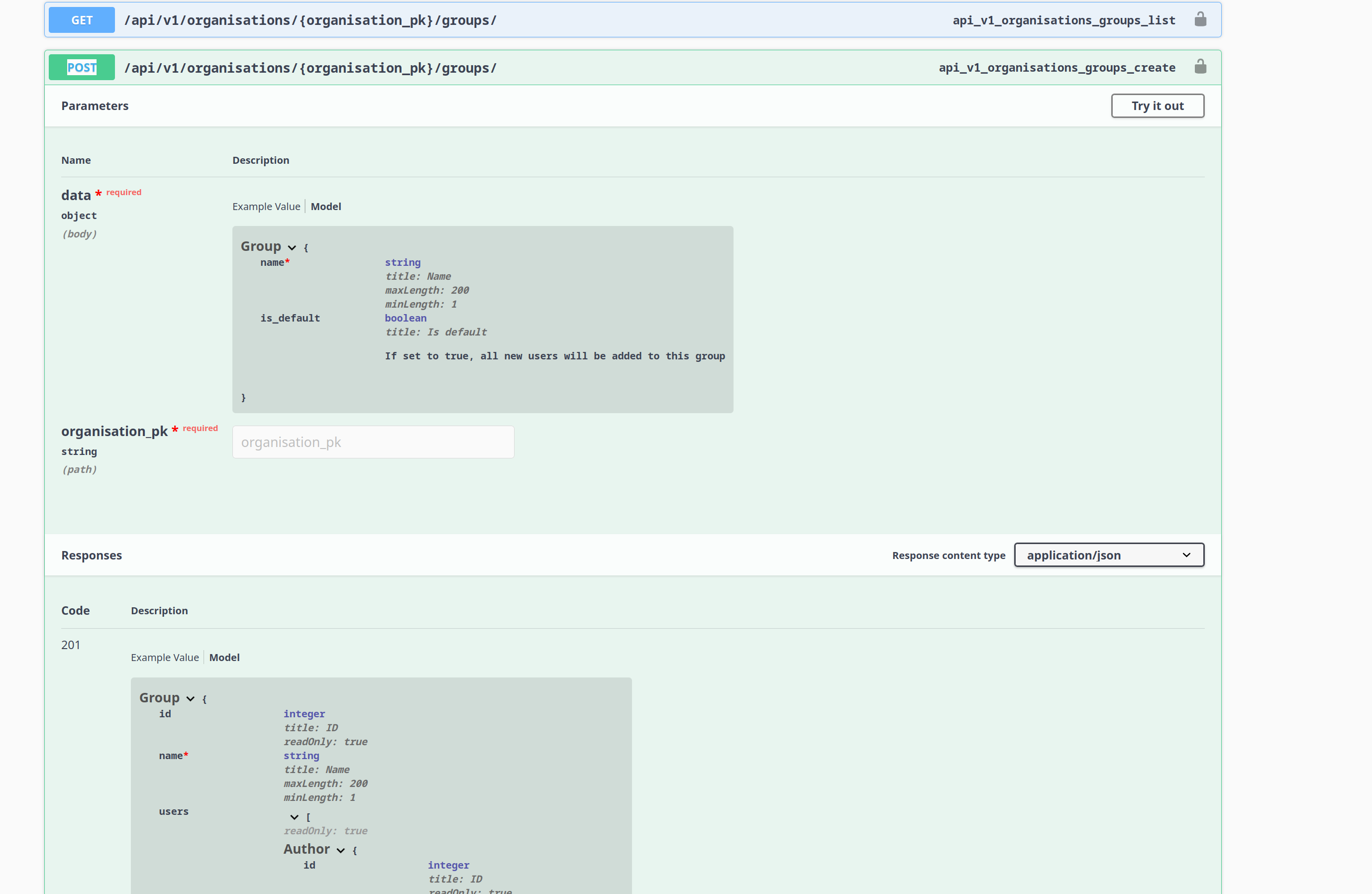The width and height of the screenshot is (1372, 894).
Task: Select Example Value tab of 201 response
Action: tap(164, 657)
